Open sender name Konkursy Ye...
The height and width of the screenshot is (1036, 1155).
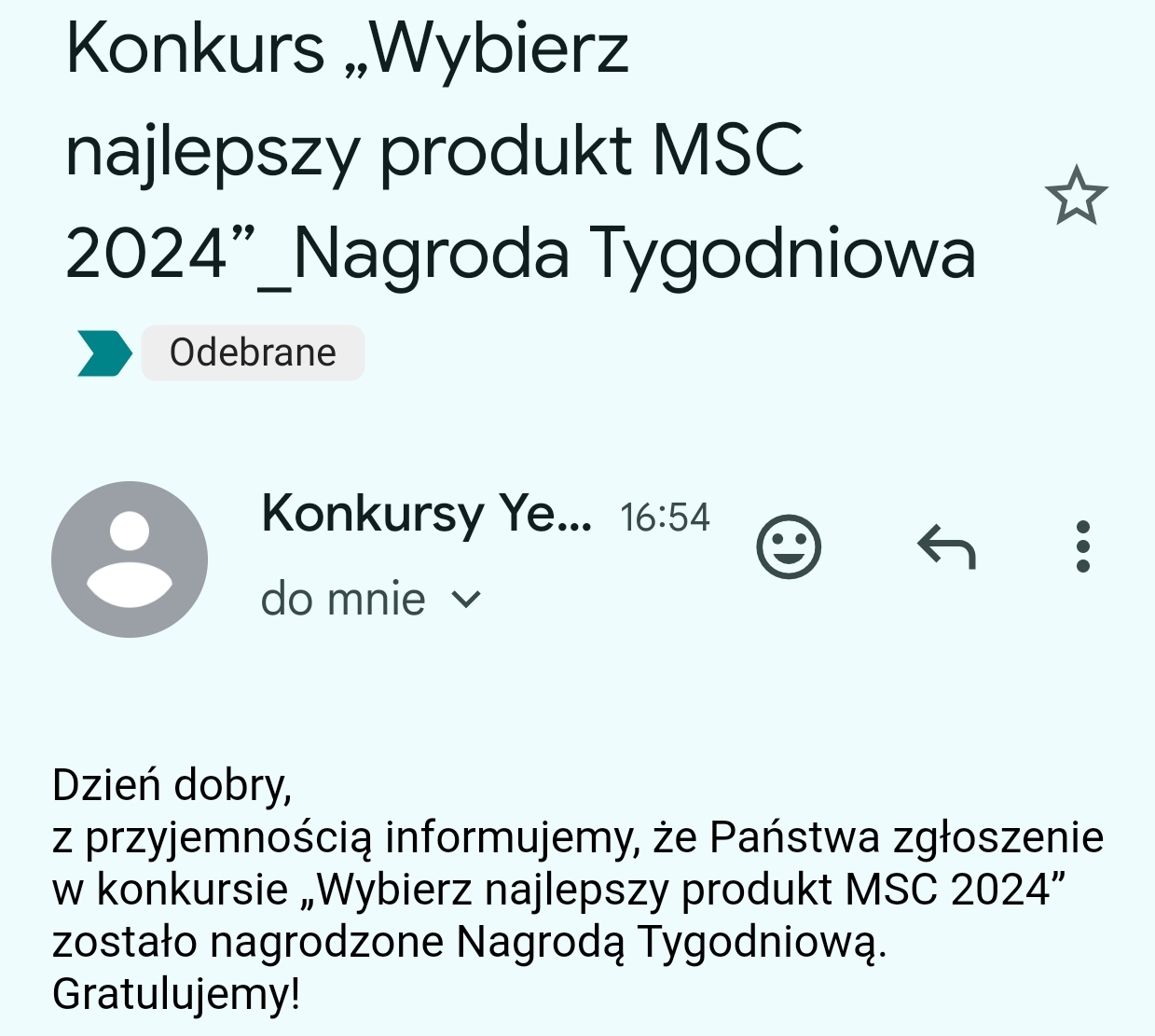coord(426,514)
